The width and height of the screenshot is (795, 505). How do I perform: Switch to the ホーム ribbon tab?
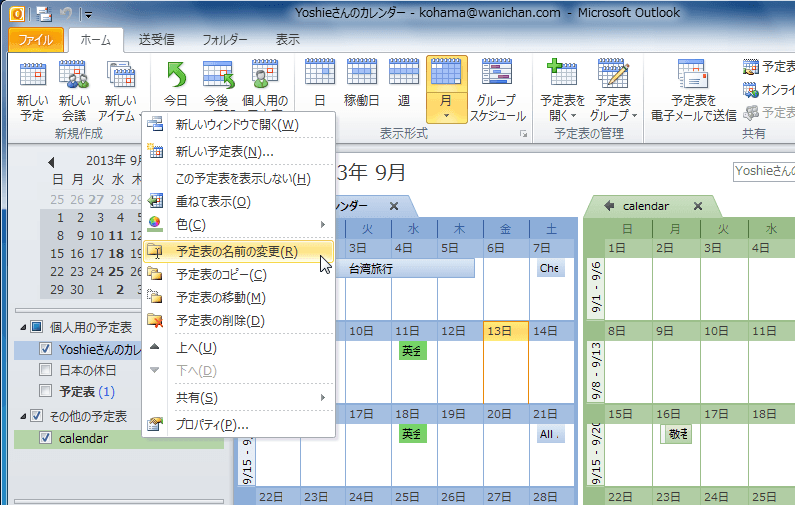(x=95, y=40)
